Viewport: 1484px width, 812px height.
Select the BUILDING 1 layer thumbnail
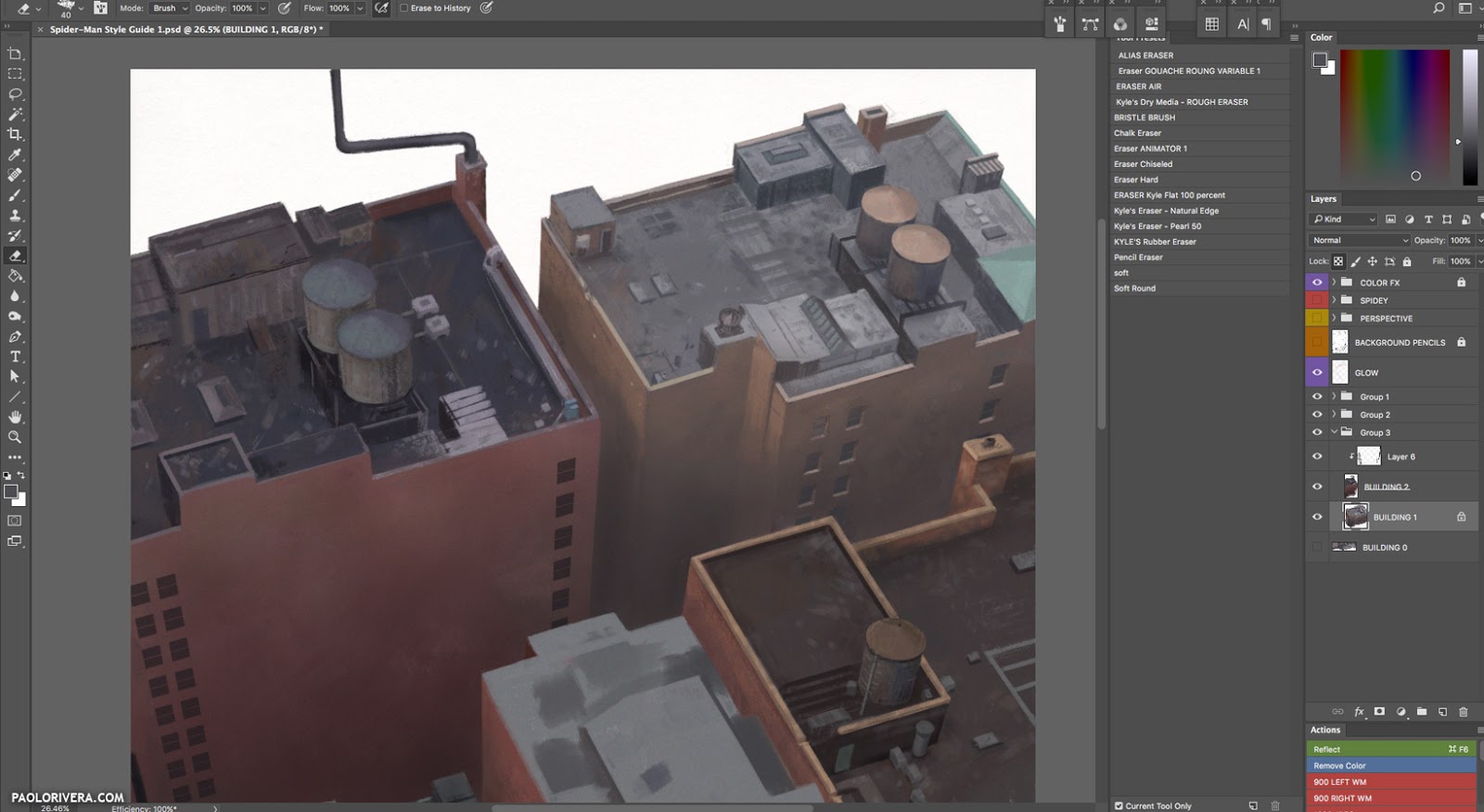click(1356, 517)
